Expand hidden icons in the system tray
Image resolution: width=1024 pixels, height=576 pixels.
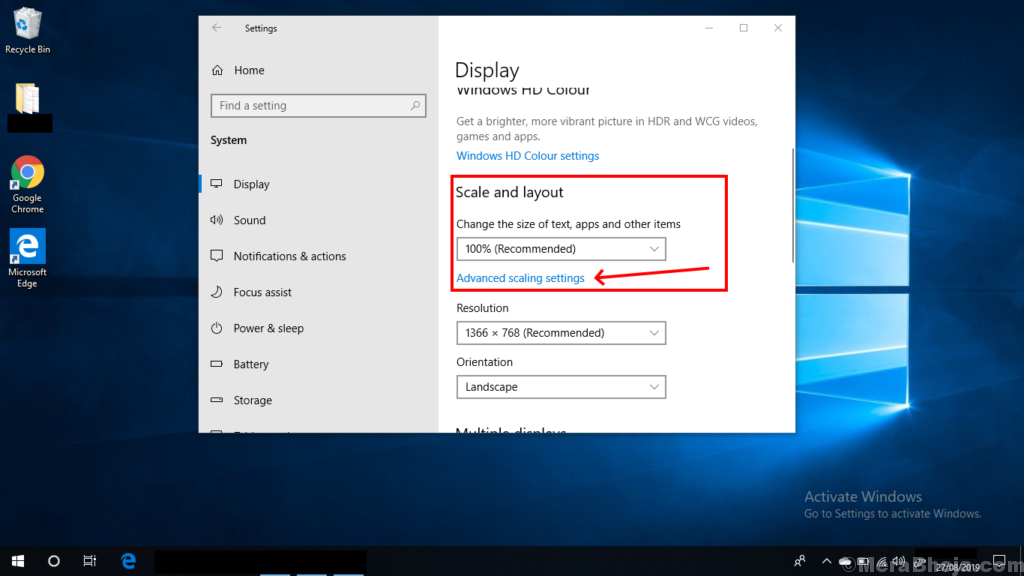826,561
